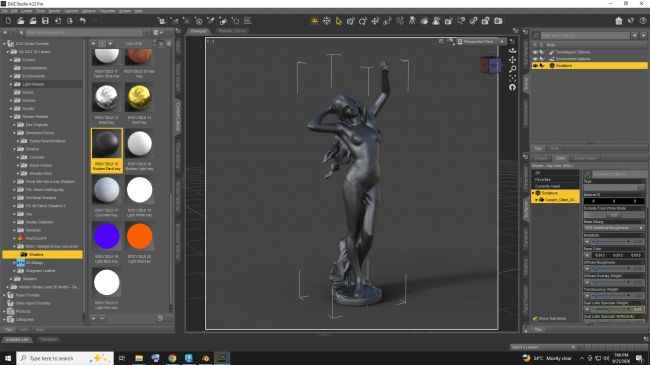Toggle the Show Sub Items checkbox
The image size is (650, 365).
coord(535,319)
